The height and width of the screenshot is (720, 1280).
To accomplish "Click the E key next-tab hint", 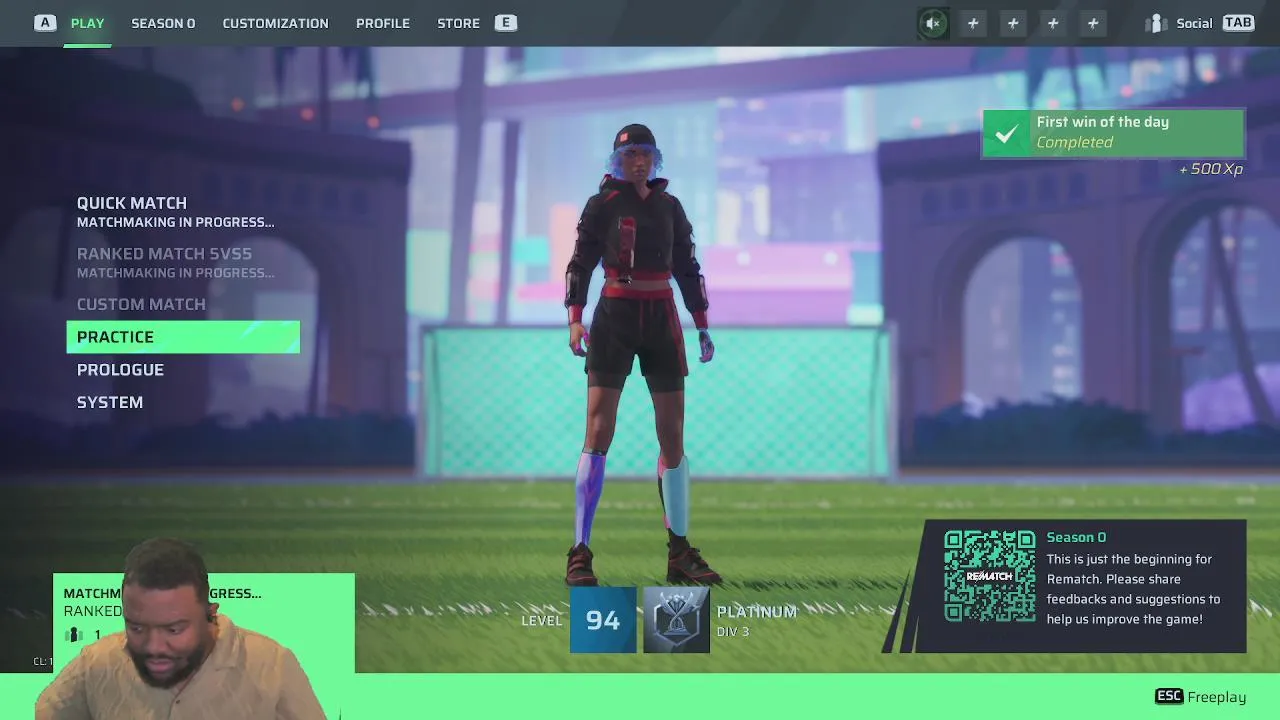I will coord(506,23).
